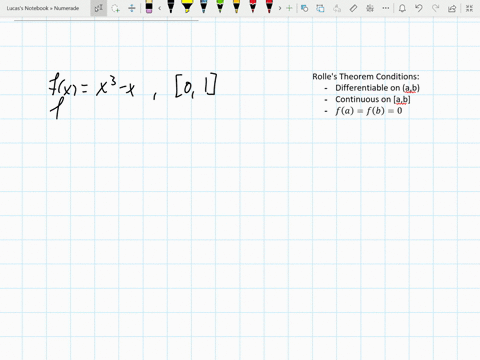Redo the last action
480x360 pixels.
pos(435,8)
